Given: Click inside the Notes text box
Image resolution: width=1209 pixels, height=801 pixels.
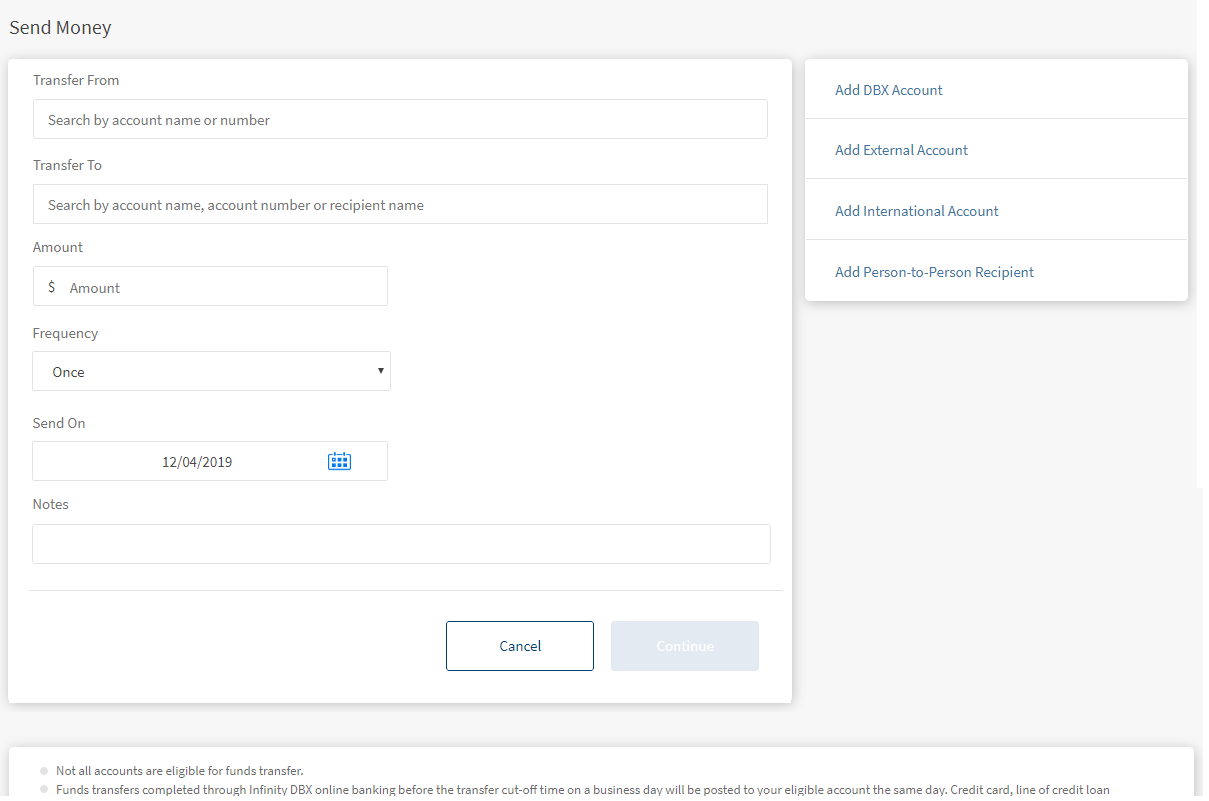Looking at the screenshot, I should coord(401,544).
